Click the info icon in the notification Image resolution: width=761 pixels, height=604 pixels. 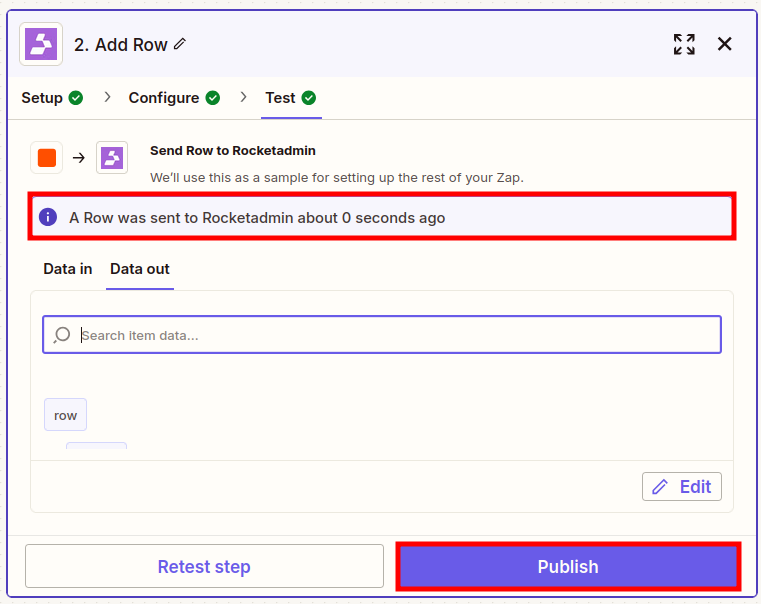coord(48,217)
